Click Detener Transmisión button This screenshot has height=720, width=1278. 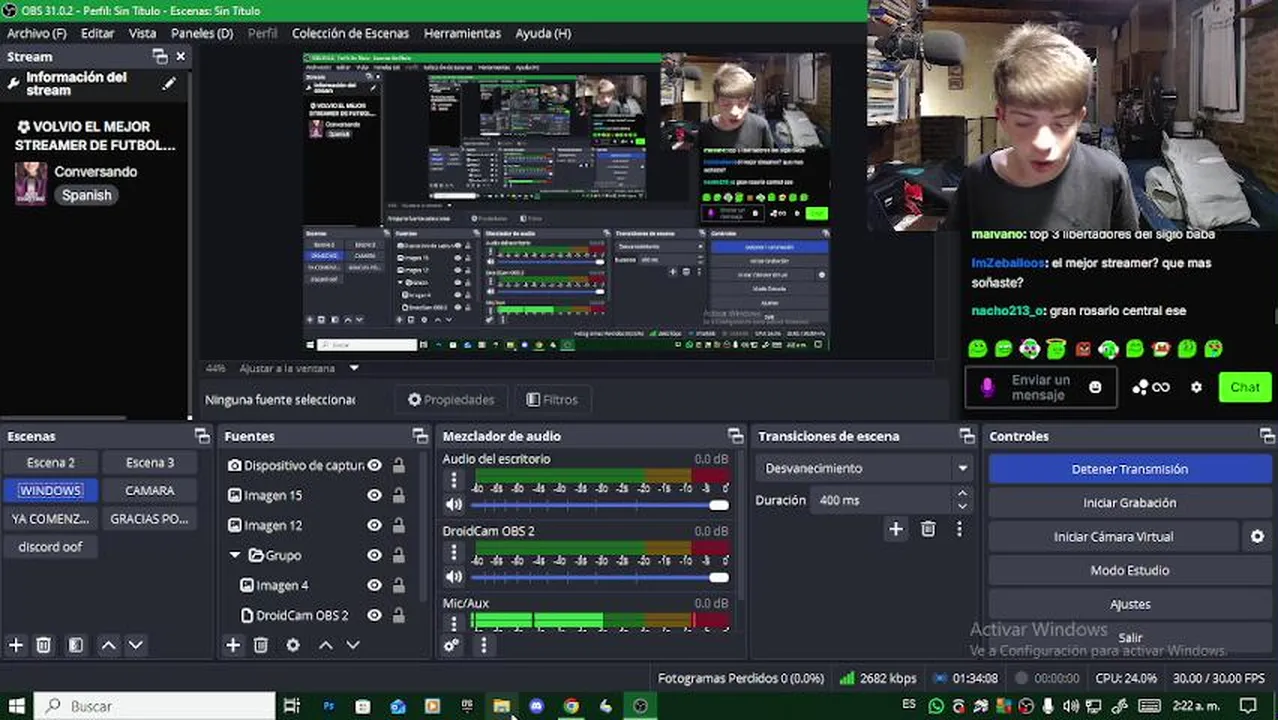[1130, 469]
